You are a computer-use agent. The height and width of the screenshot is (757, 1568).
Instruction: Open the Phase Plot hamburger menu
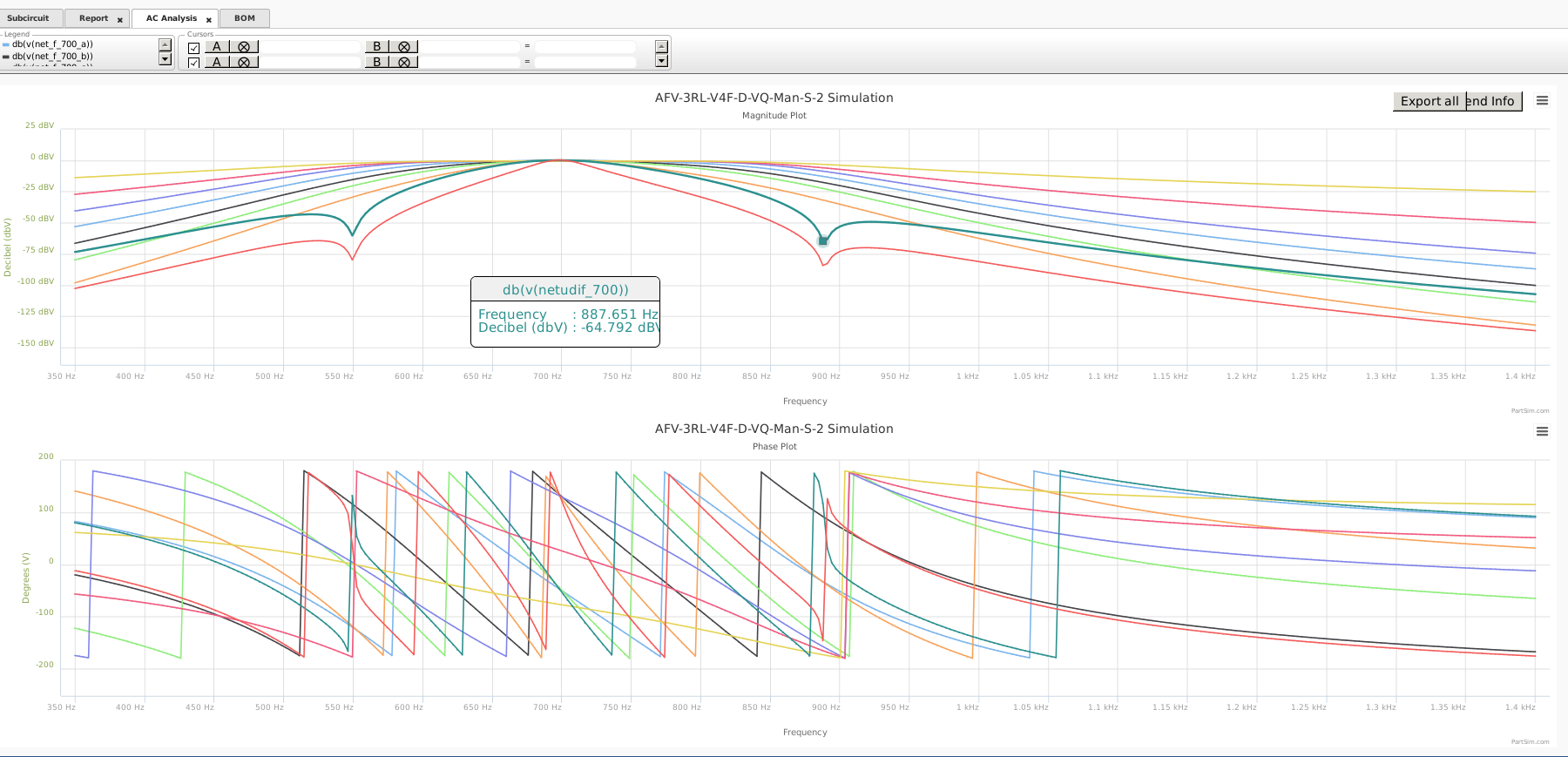pyautogui.click(x=1542, y=431)
